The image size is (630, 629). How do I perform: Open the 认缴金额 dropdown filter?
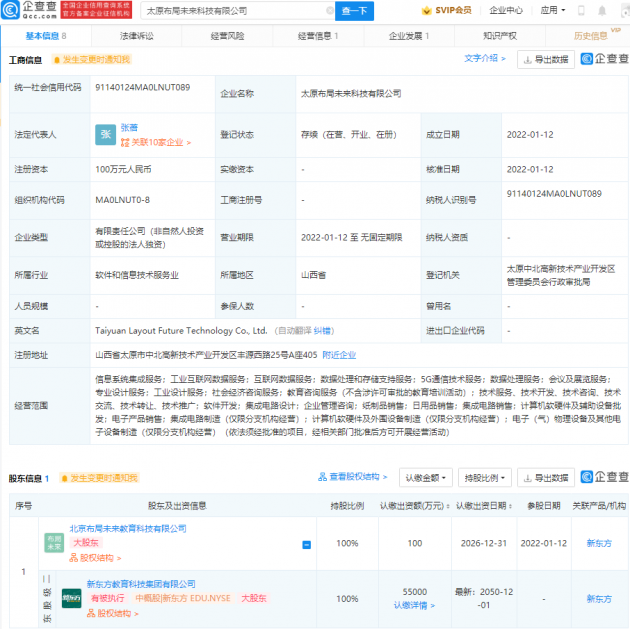425,478
